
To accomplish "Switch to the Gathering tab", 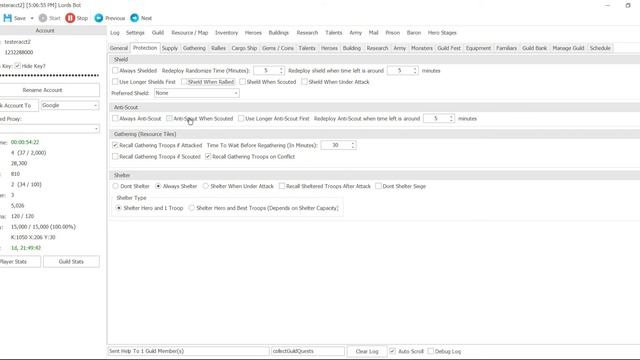I will coord(194,48).
